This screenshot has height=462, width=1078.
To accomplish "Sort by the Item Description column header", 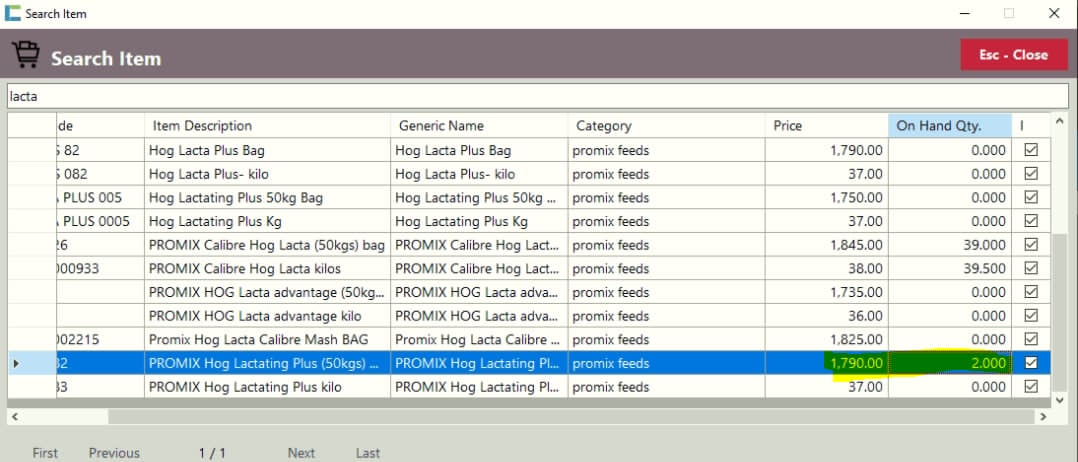I will tap(267, 126).
